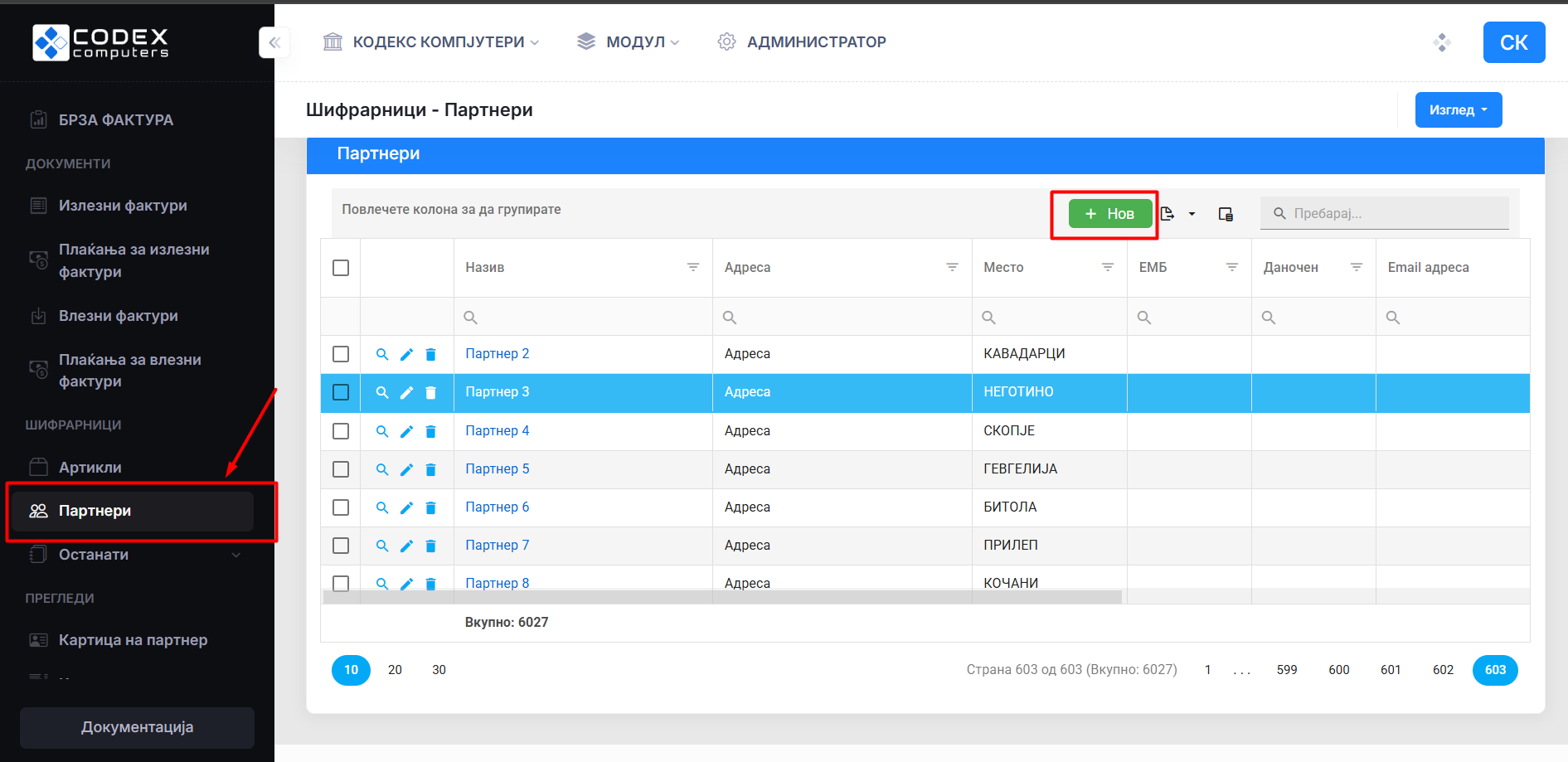Open the column chooser icon
Viewport: 1568px width, 762px height.
1226,214
